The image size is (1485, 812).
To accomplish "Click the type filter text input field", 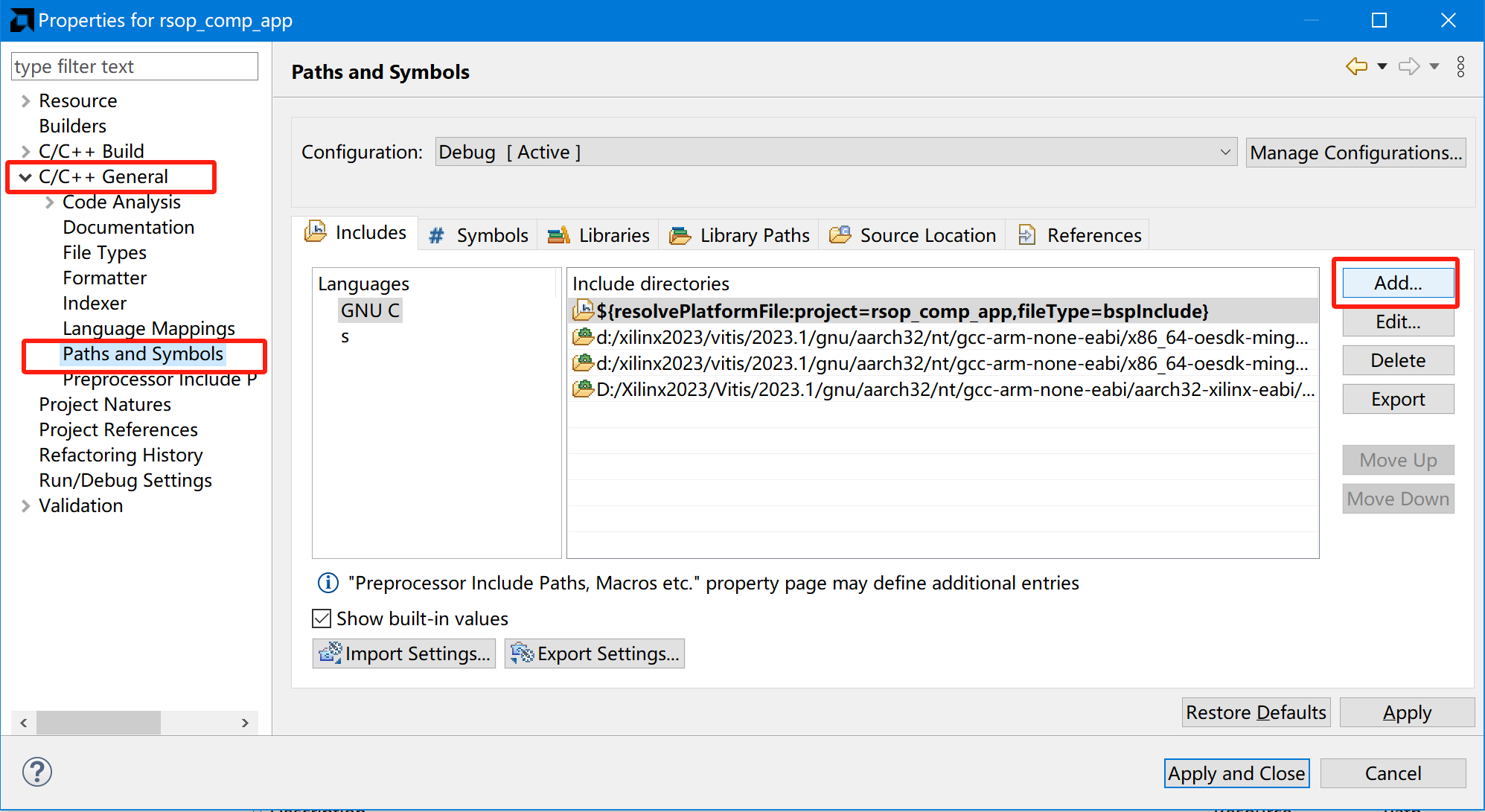I will coord(134,66).
